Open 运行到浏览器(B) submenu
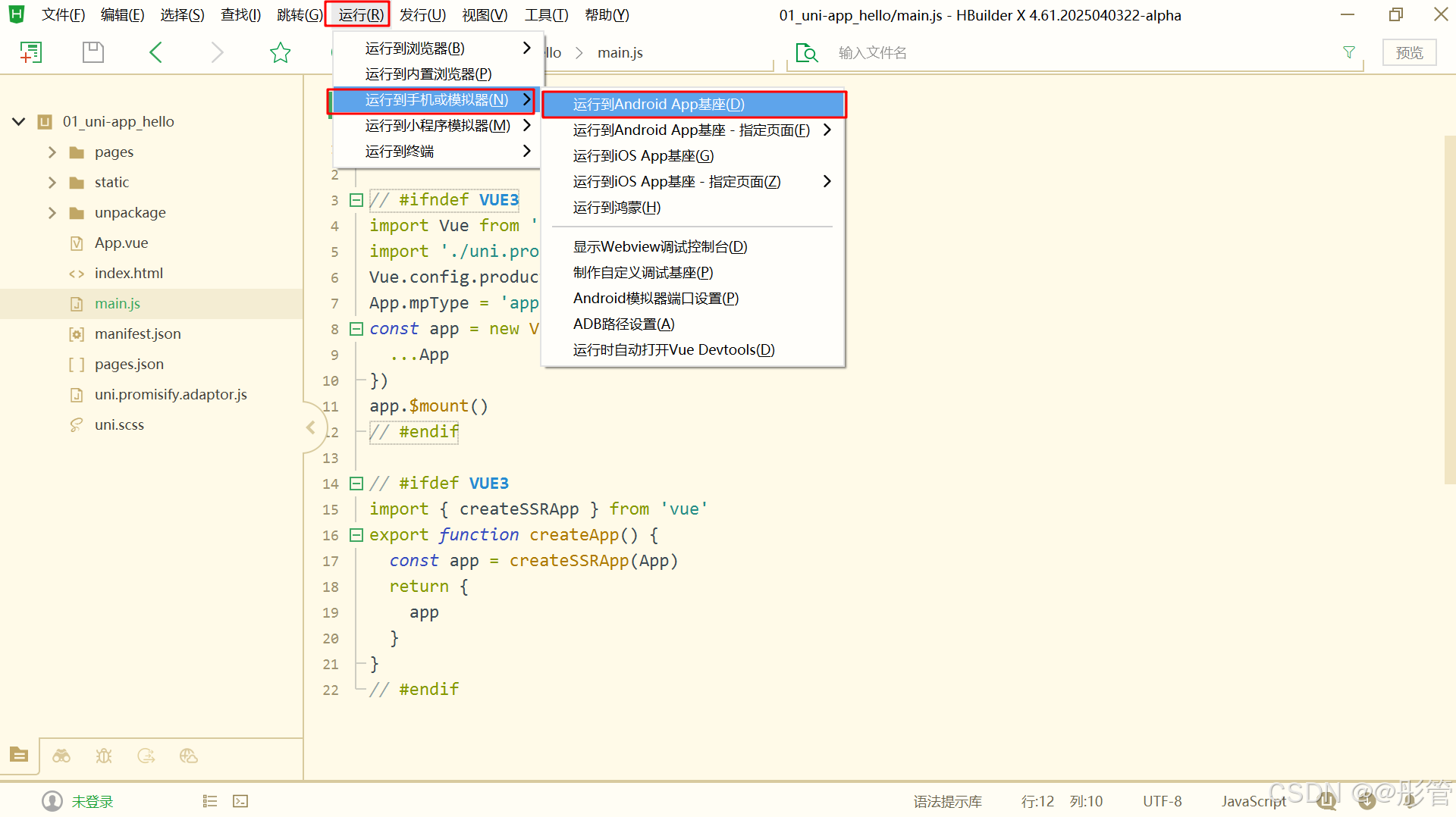Screen dimensions: 1456x817 (438, 49)
